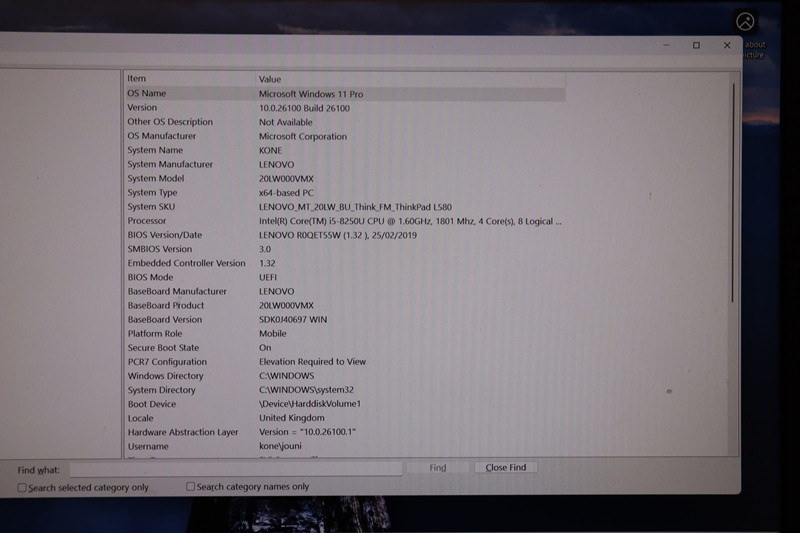Select the Secure Boot State row
This screenshot has height=533, width=800.
coord(344,347)
